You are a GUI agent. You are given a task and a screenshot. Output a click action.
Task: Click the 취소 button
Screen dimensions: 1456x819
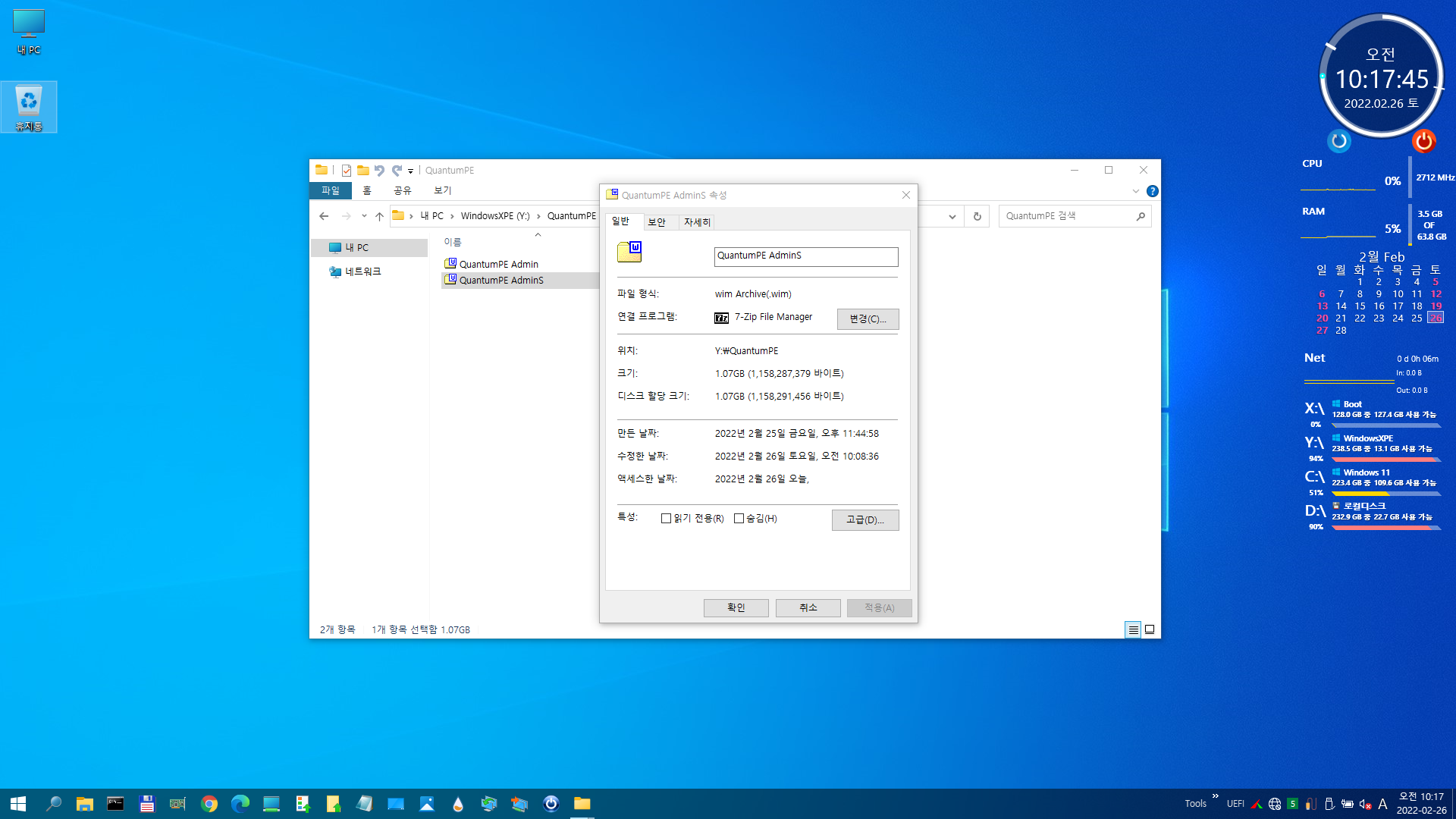click(808, 607)
